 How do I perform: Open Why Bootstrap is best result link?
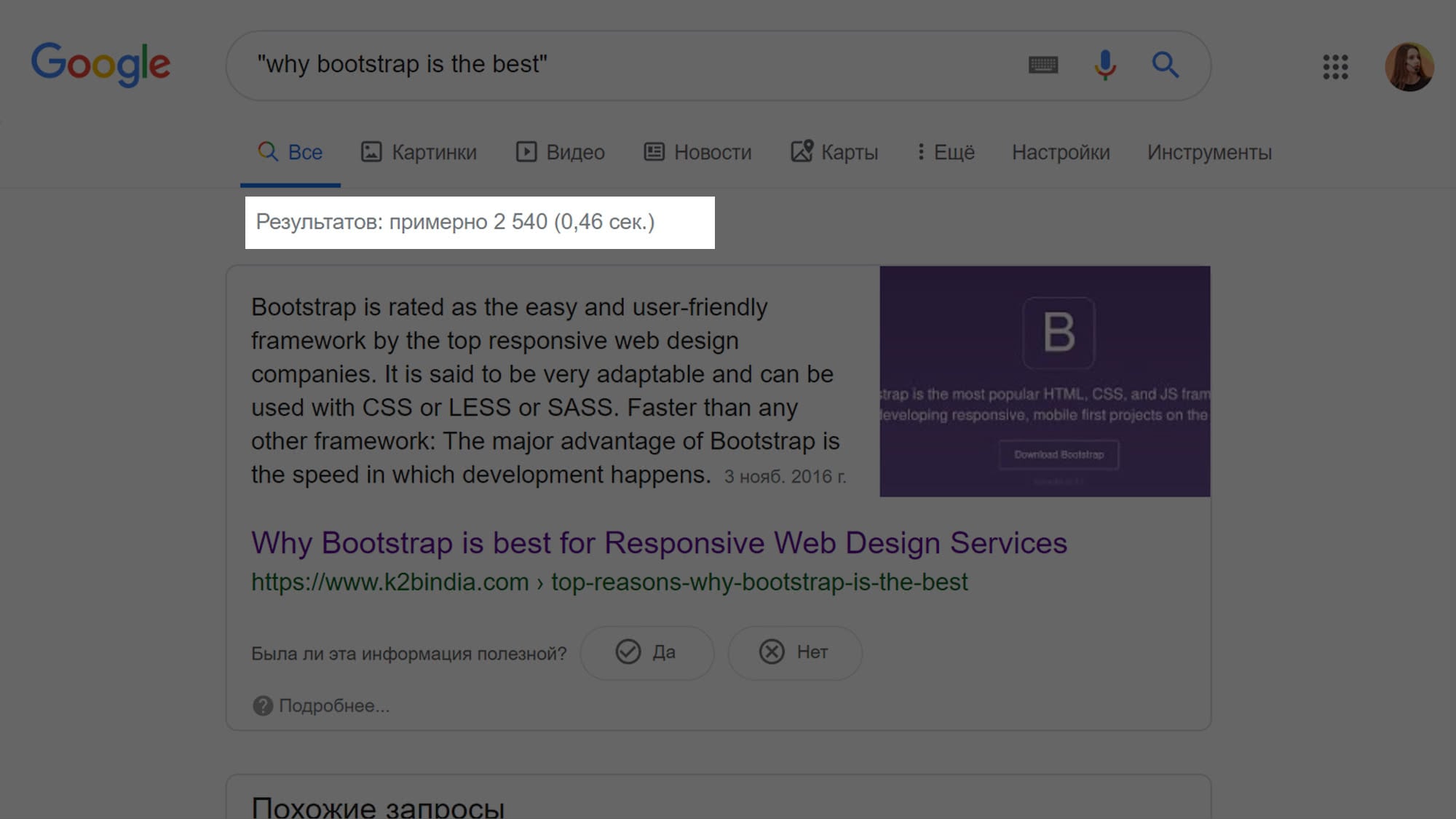(659, 543)
